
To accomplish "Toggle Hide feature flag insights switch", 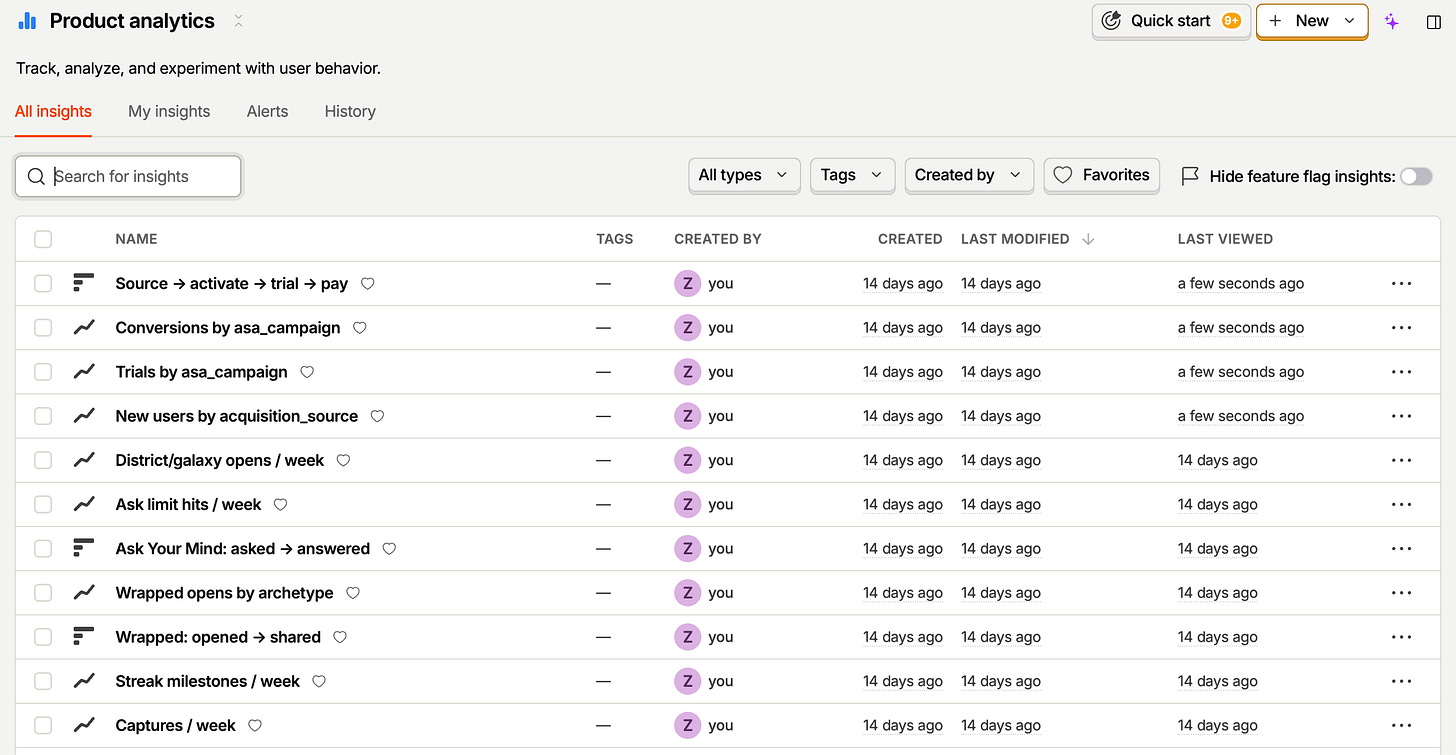I will 1416,176.
